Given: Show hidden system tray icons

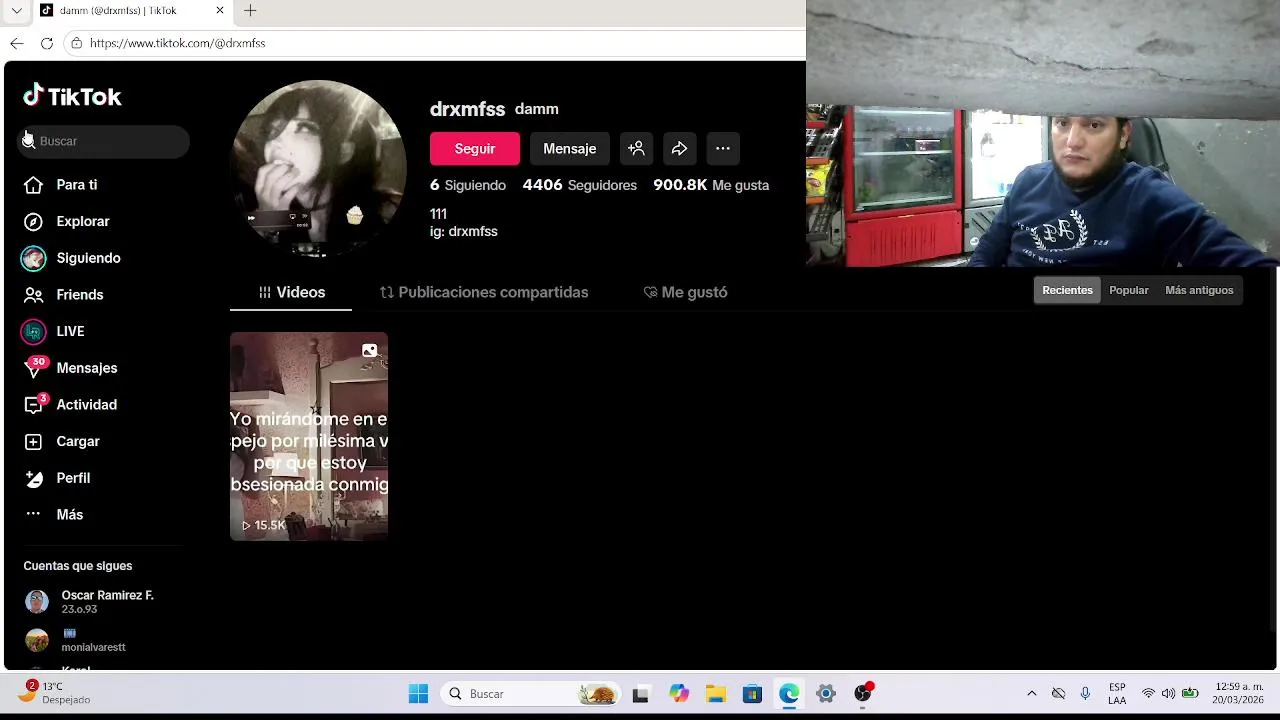Looking at the screenshot, I should [1032, 694].
